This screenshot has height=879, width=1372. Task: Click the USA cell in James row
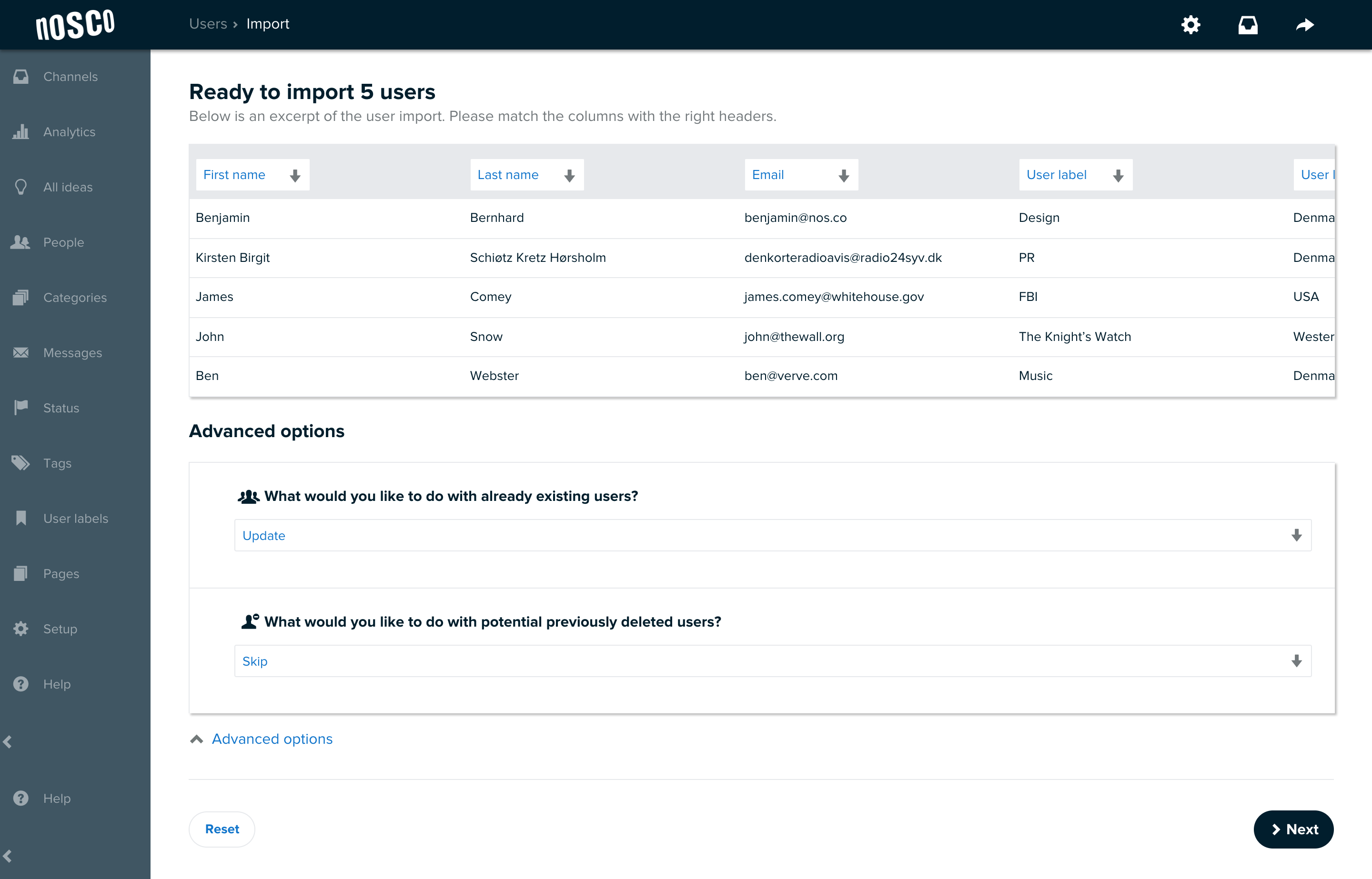(1306, 297)
